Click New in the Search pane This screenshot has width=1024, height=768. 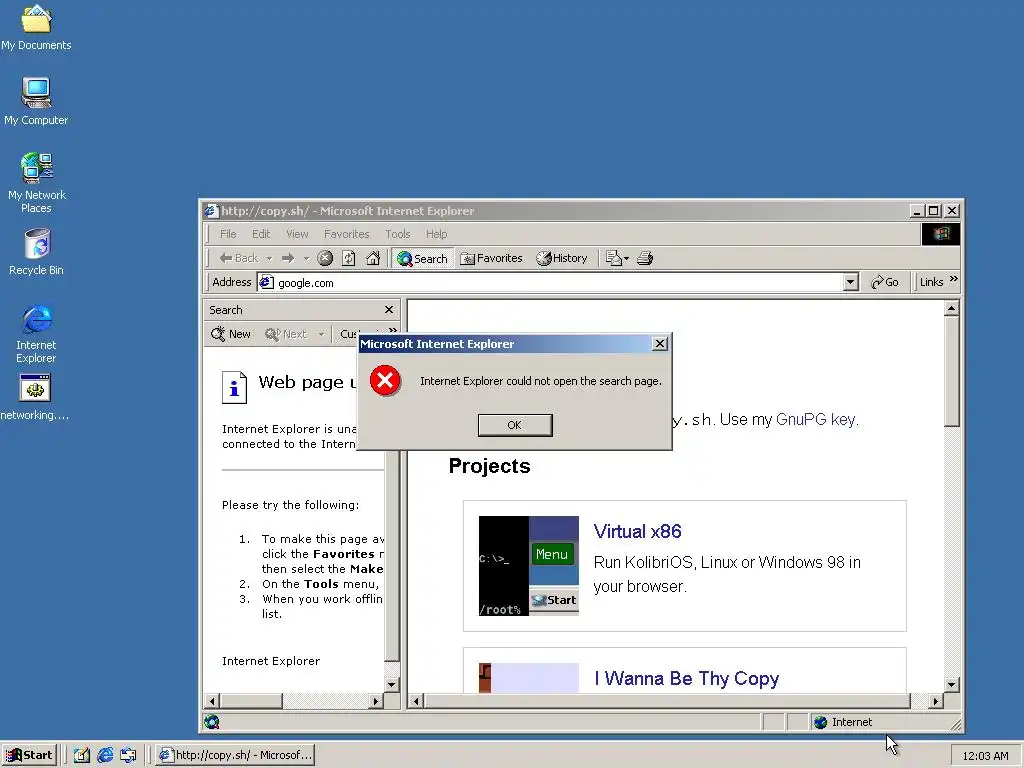pyautogui.click(x=231, y=334)
